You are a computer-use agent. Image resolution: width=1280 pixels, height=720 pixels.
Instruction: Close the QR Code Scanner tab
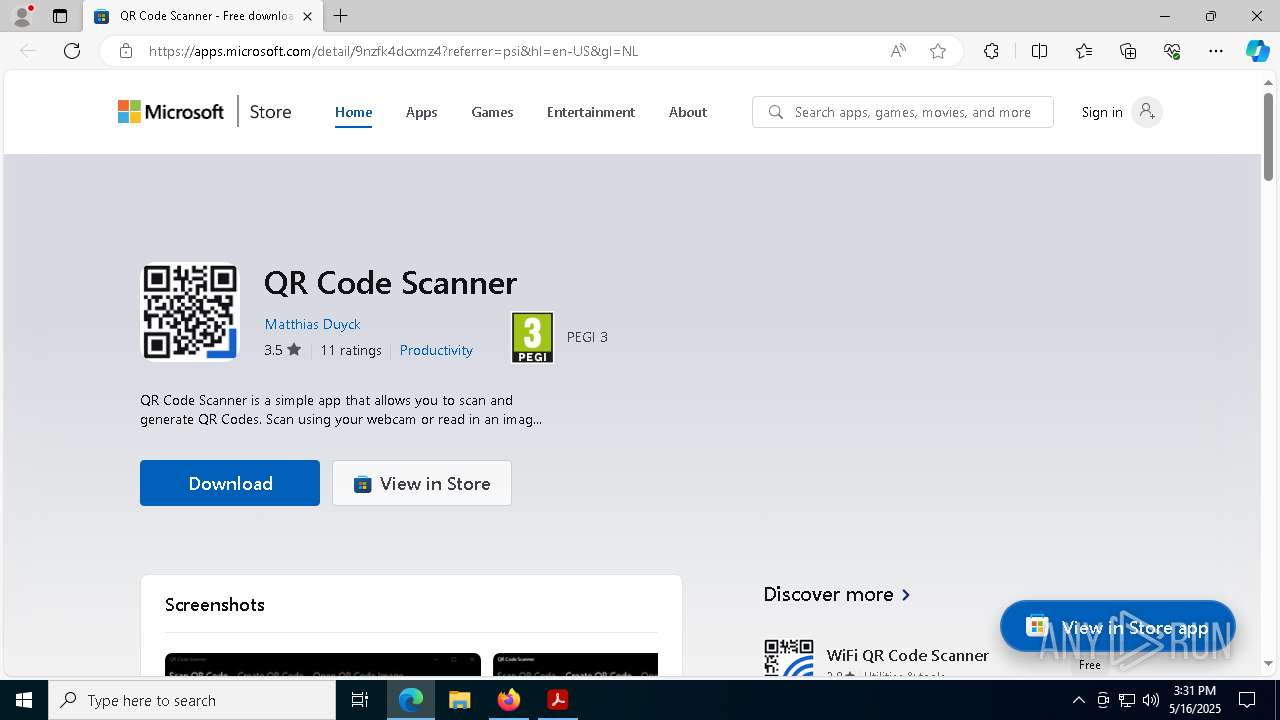(x=307, y=16)
